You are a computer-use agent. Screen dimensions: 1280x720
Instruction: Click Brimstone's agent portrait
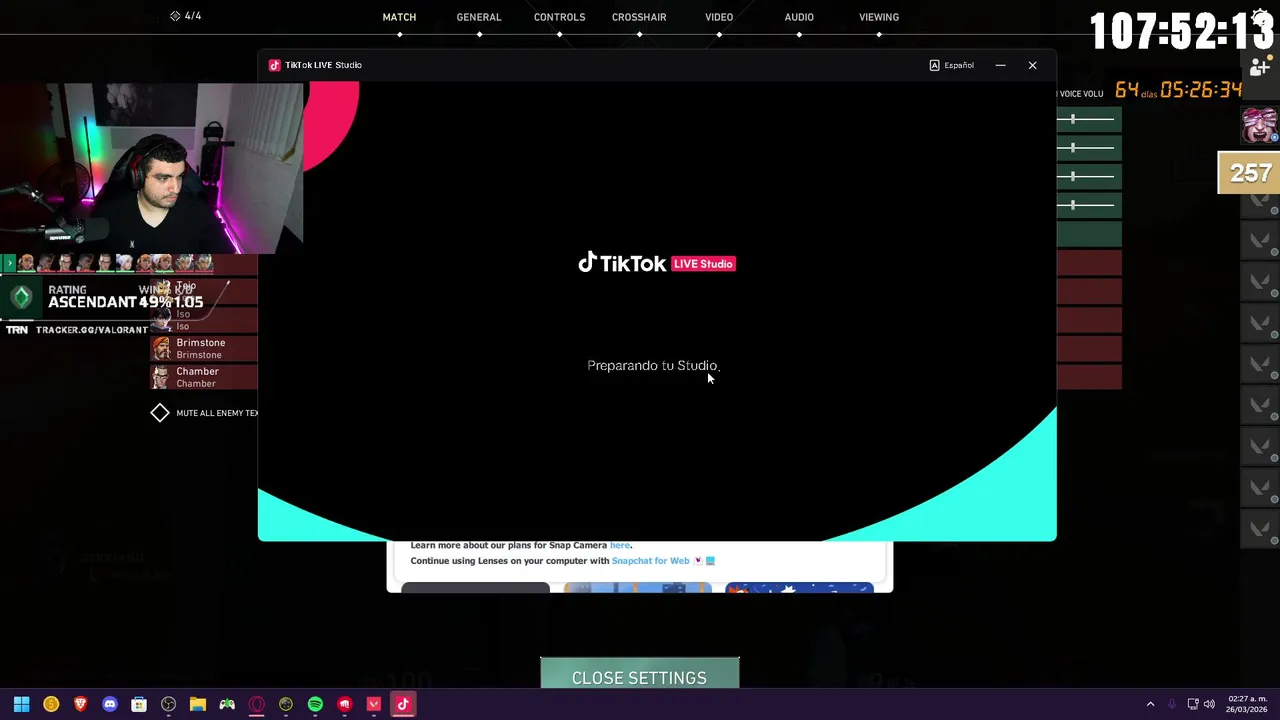coord(161,348)
